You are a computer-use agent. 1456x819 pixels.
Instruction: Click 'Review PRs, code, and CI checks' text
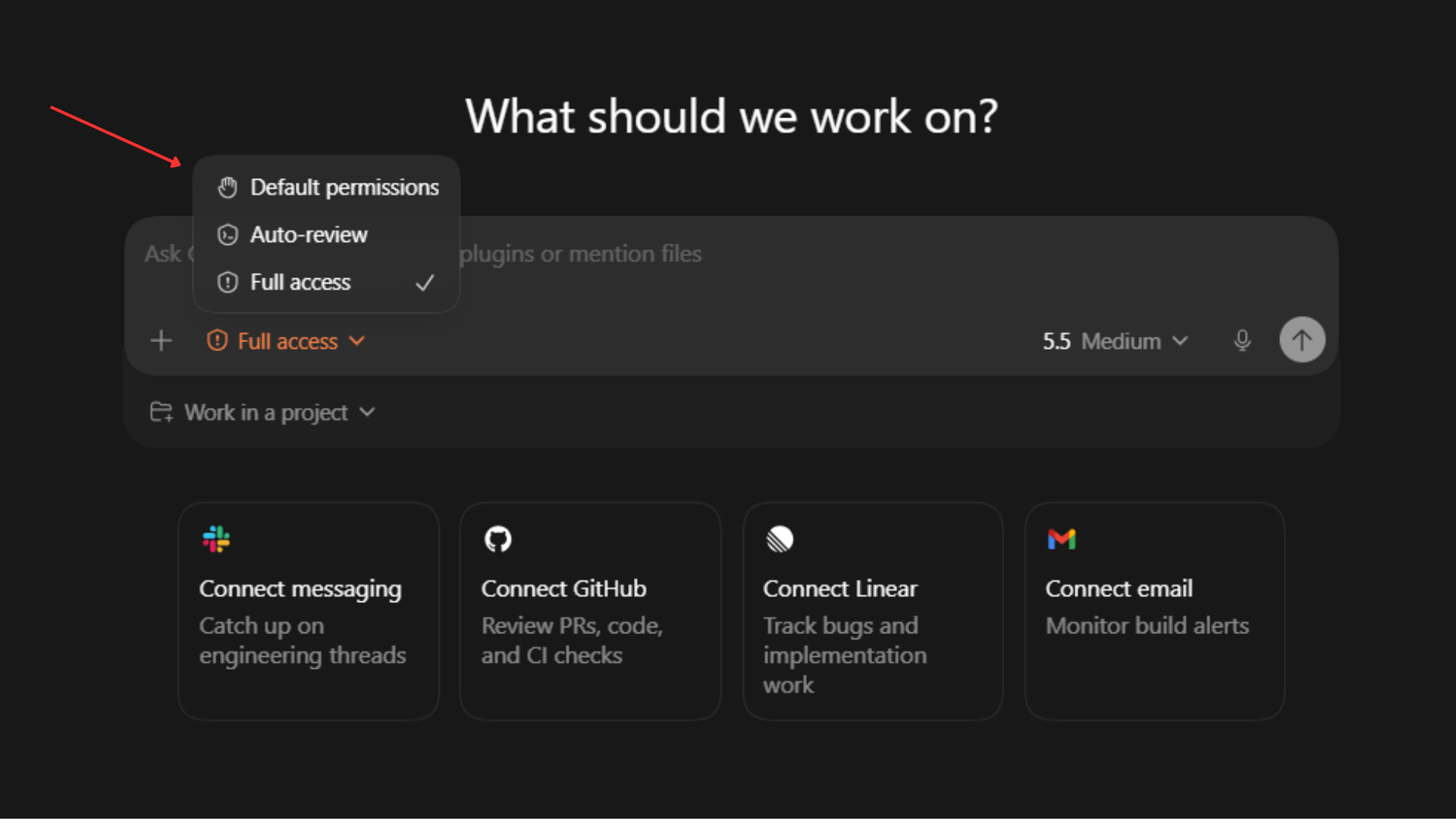573,641
